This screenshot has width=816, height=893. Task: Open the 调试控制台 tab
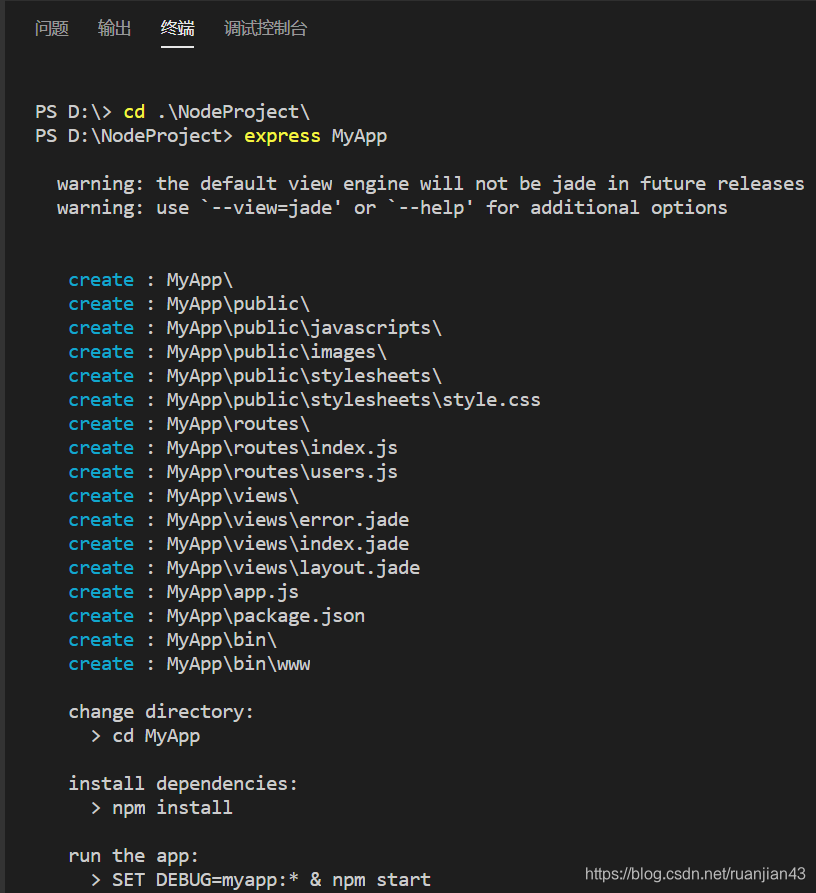pos(265,28)
